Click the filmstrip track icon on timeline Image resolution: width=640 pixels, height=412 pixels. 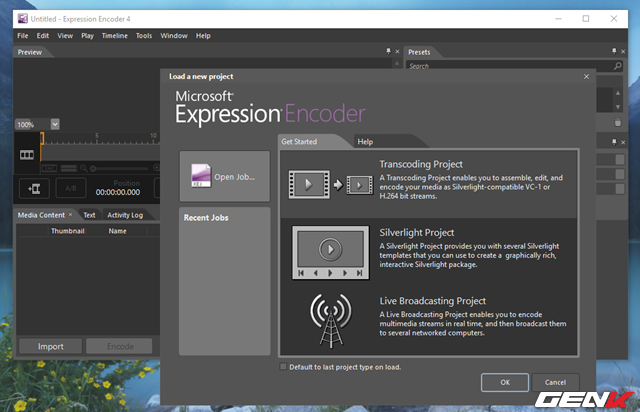[x=27, y=155]
